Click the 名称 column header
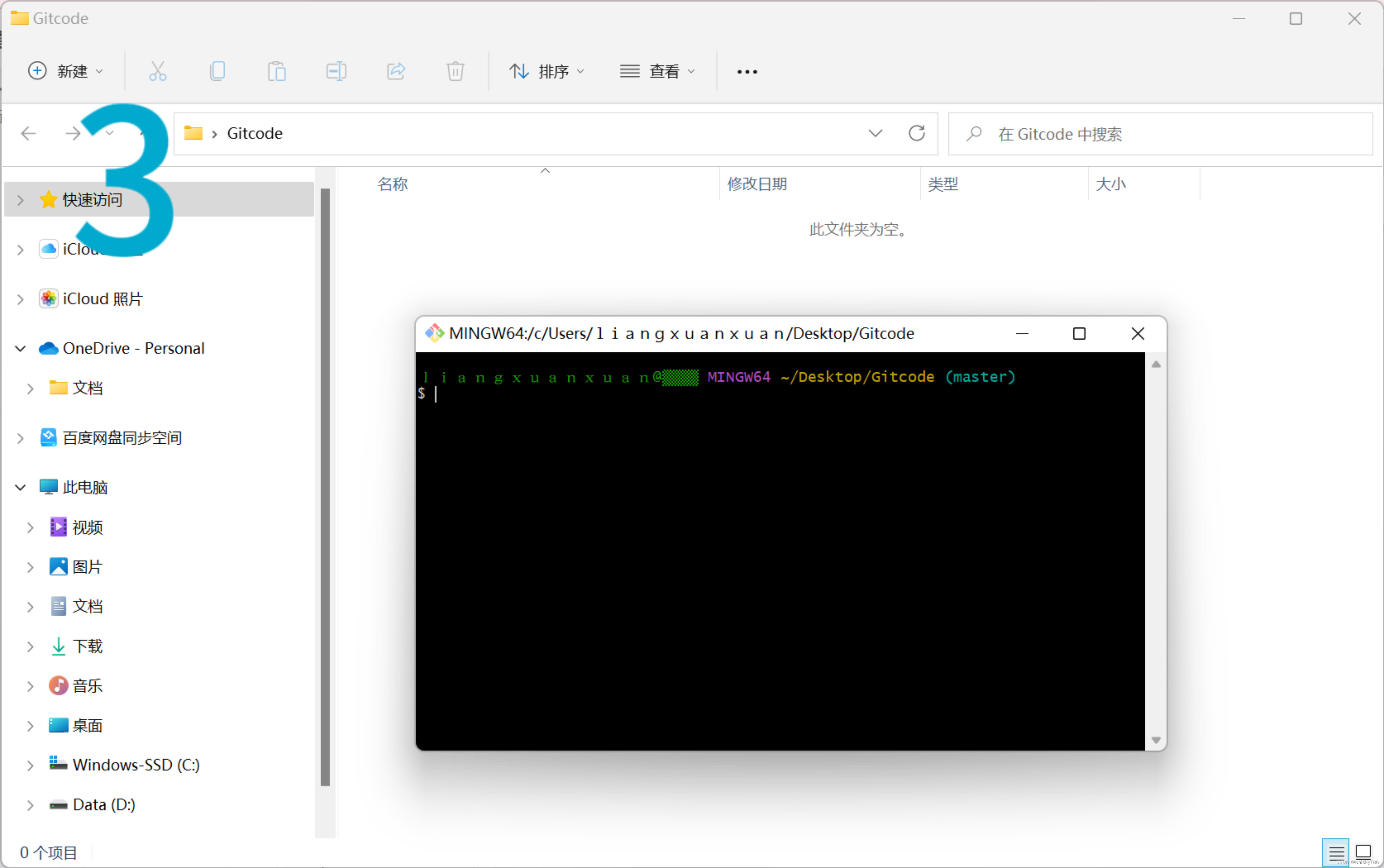Image resolution: width=1384 pixels, height=868 pixels. 393,184
